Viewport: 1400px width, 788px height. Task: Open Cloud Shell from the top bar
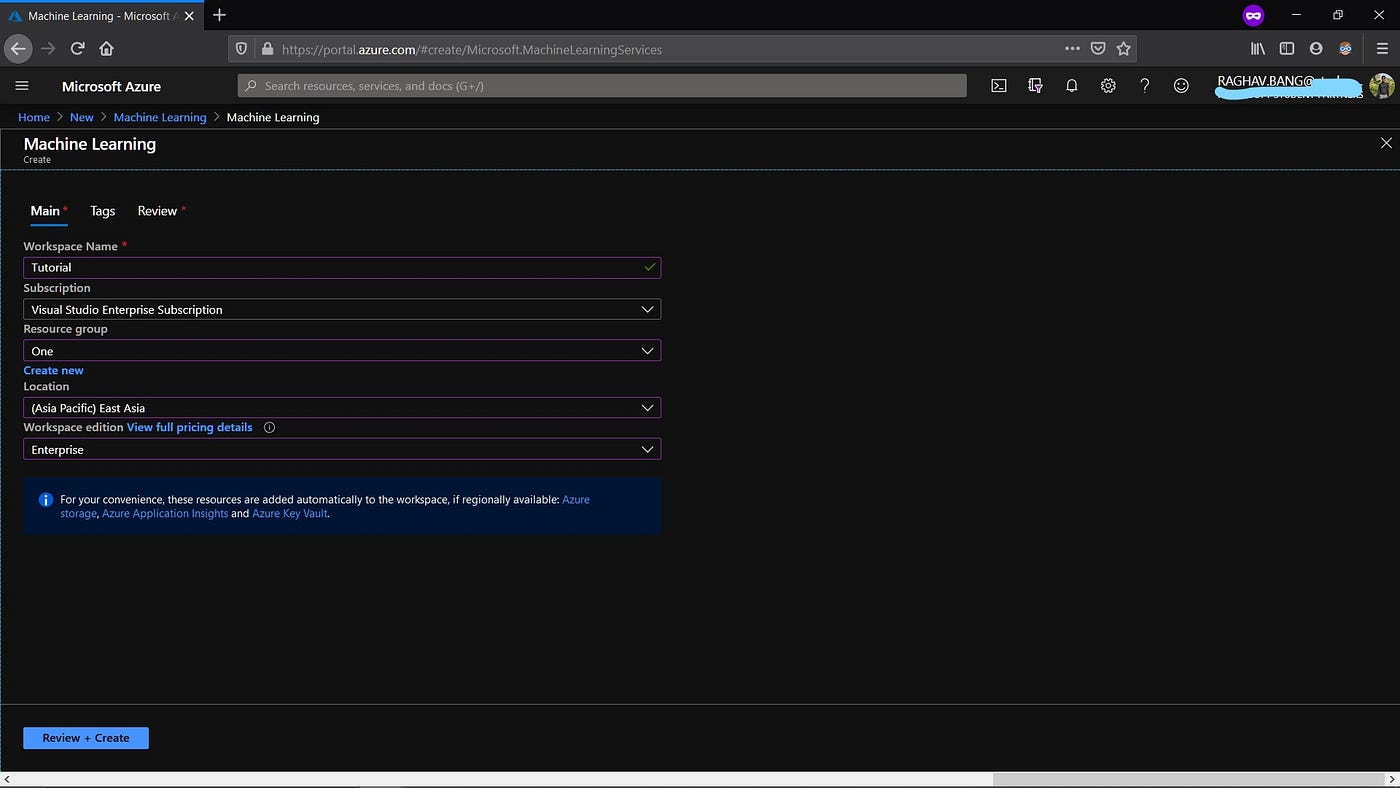point(998,86)
